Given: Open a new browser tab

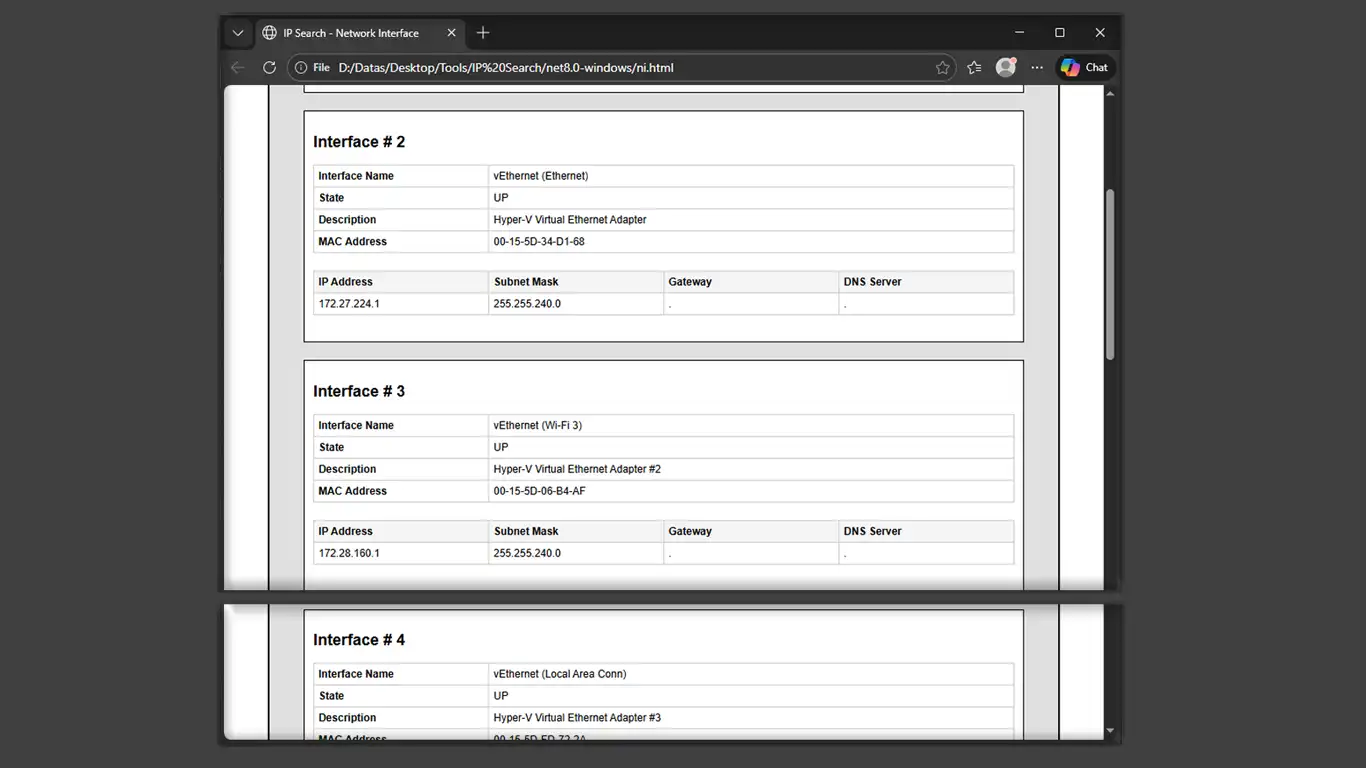Looking at the screenshot, I should tap(483, 33).
